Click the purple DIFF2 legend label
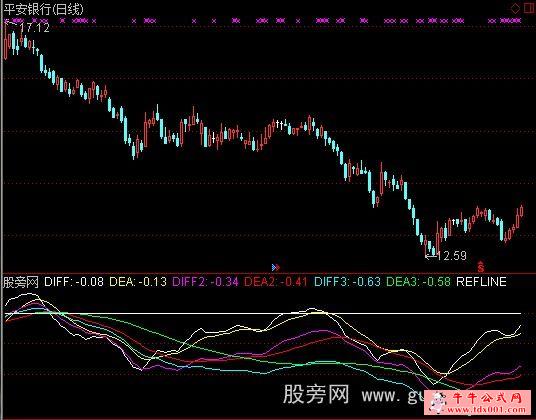This screenshot has height=420, width=536. tap(205, 282)
